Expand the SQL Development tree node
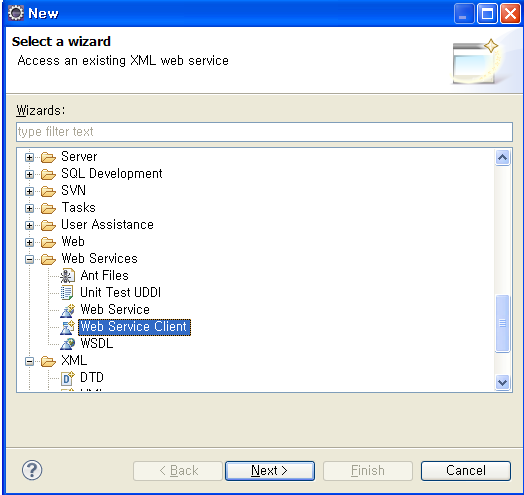Screen dimensions: 524x495 click(29, 174)
